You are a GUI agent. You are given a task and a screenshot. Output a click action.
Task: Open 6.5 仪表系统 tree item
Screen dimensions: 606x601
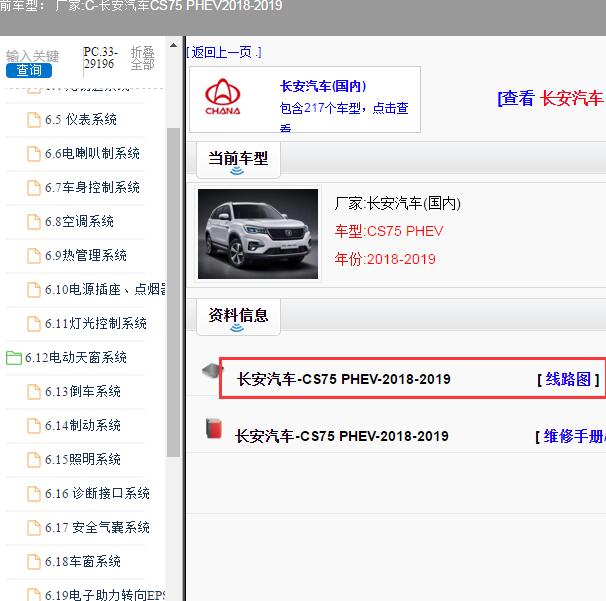(80, 119)
